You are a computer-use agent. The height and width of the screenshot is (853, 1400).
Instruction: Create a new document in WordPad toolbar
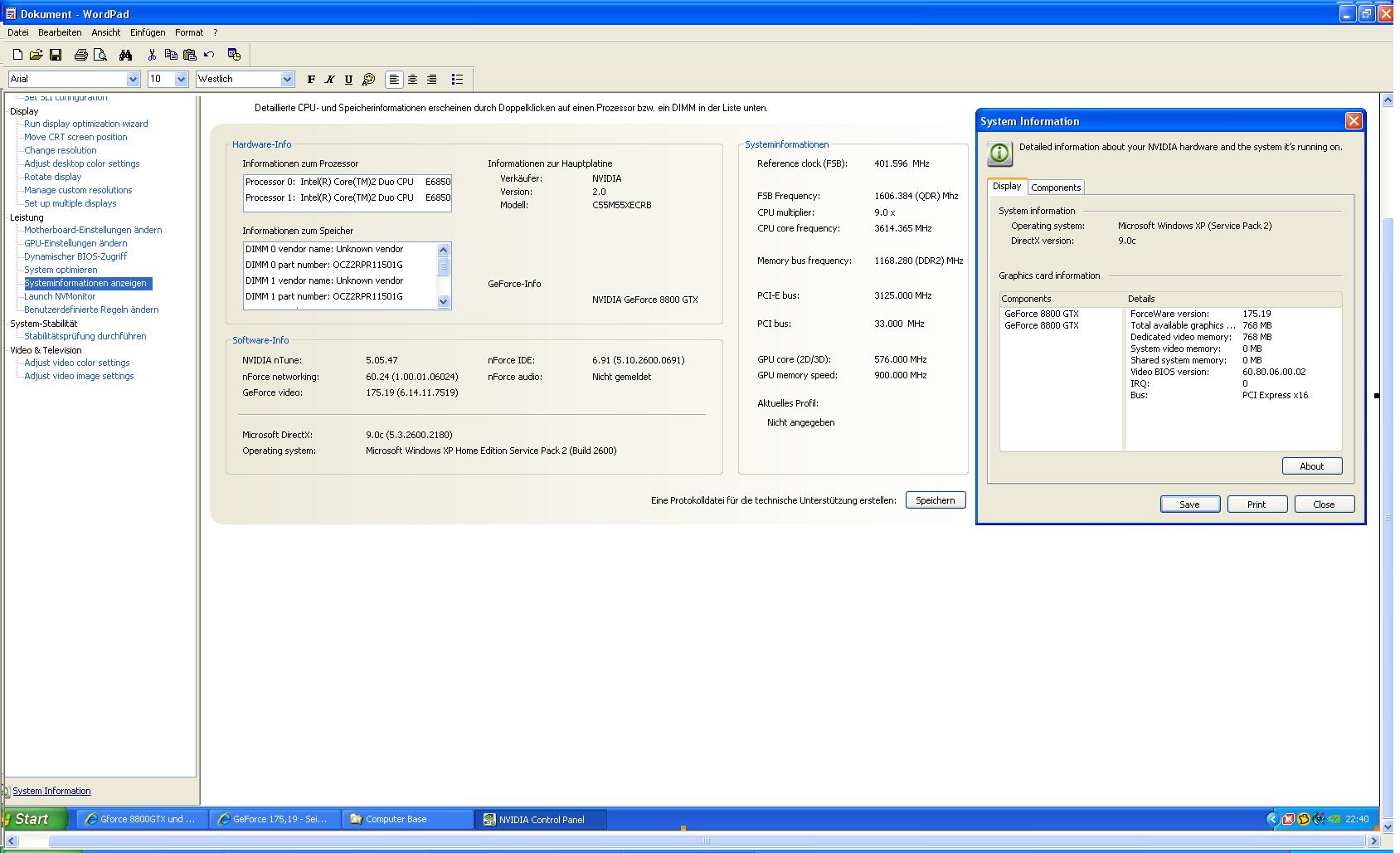point(17,55)
